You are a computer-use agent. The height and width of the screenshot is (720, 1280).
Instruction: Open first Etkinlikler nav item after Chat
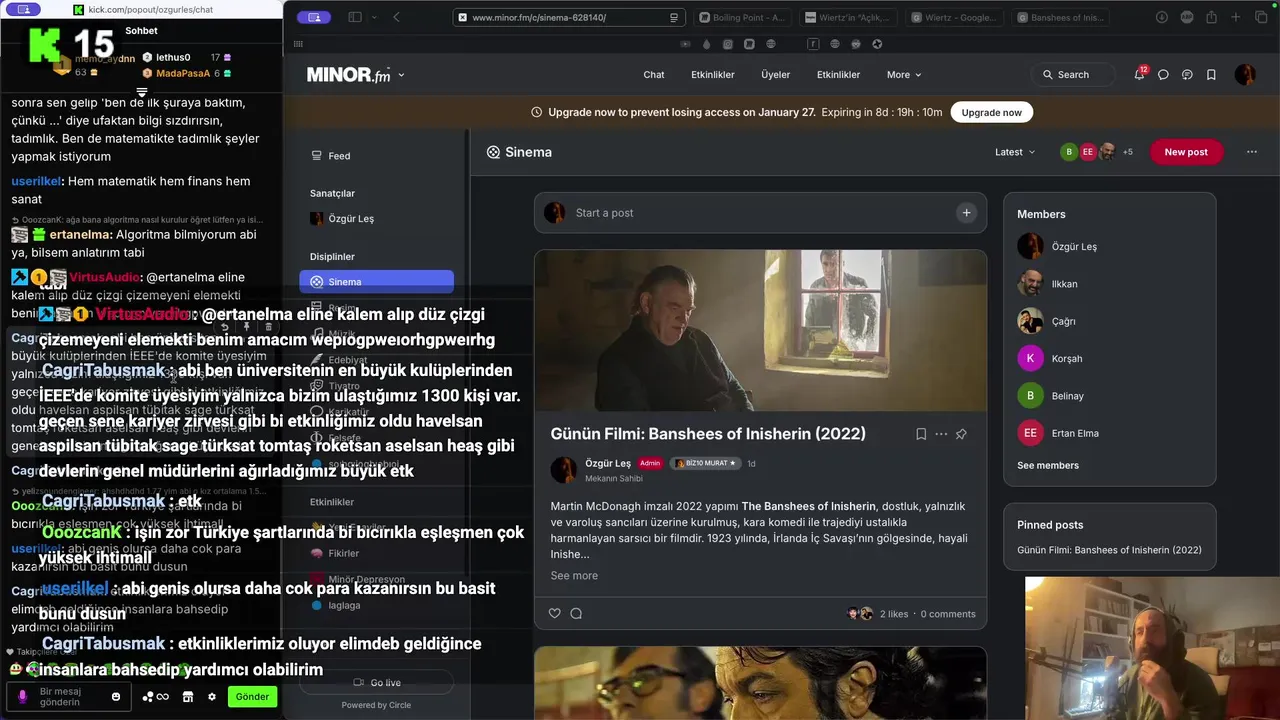(x=713, y=75)
